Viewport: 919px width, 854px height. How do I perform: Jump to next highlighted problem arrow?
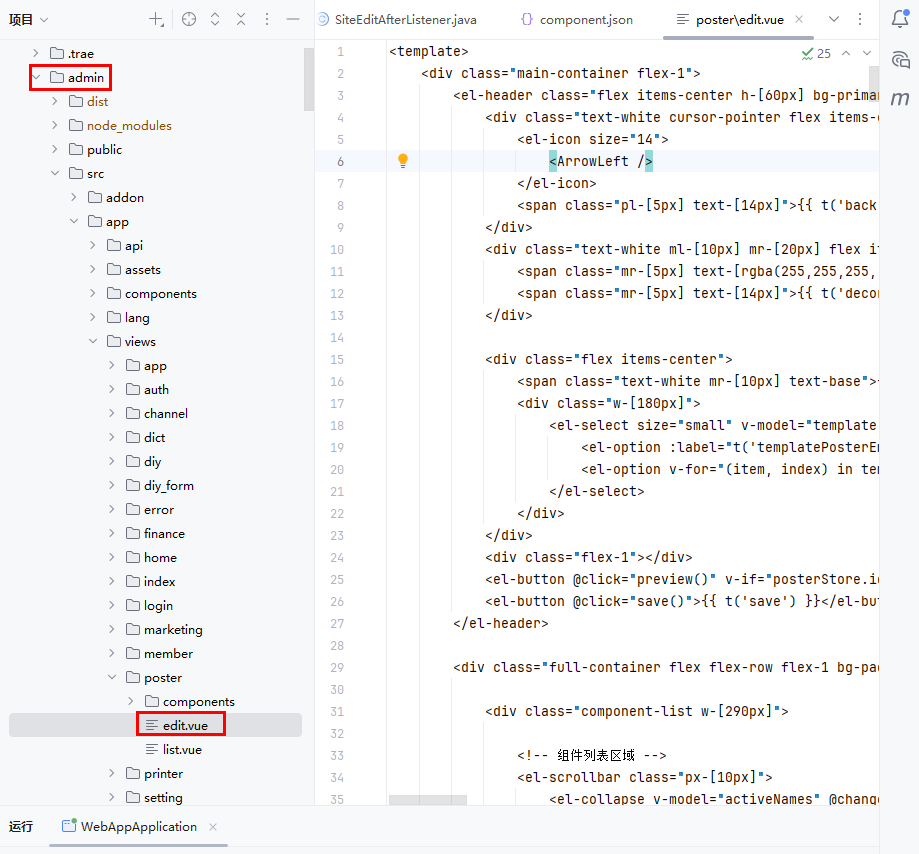[x=867, y=53]
